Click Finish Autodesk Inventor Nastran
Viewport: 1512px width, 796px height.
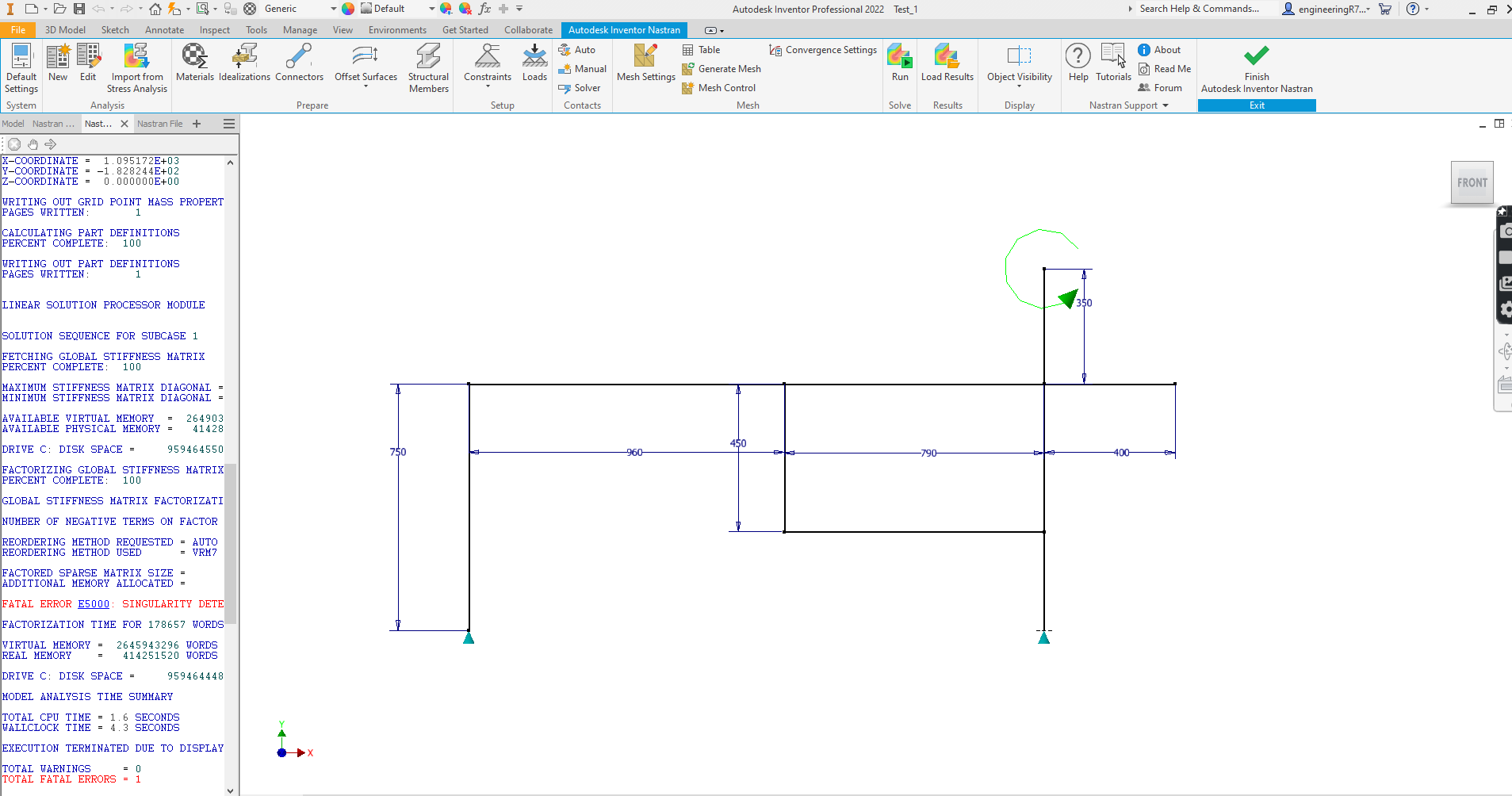pos(1257,67)
